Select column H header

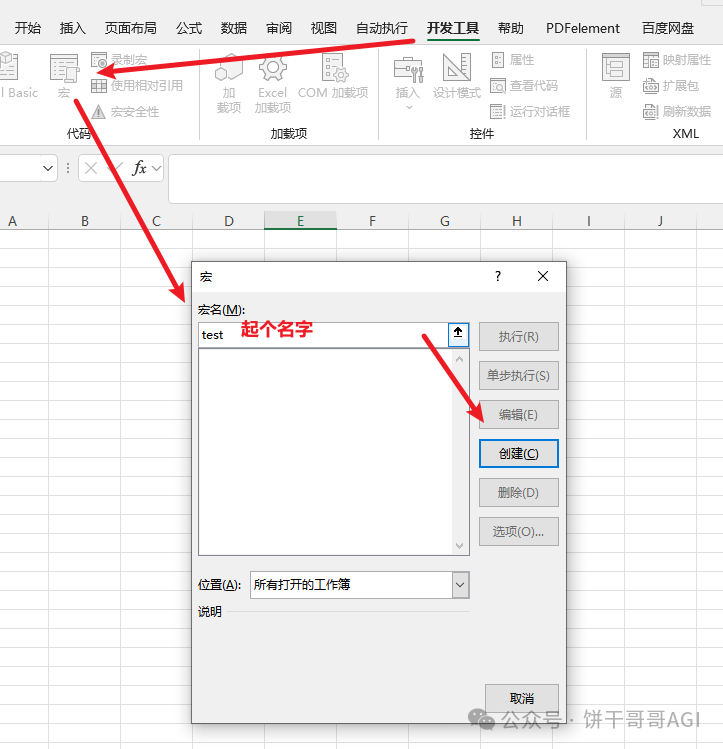pyautogui.click(x=517, y=221)
